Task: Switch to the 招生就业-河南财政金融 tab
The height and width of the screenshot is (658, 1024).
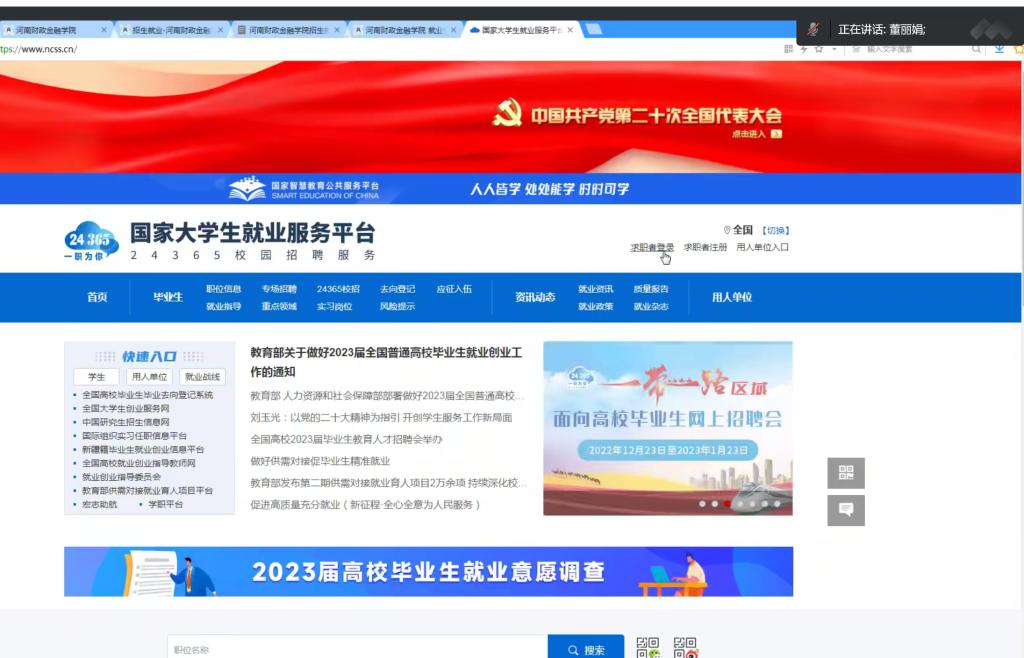Action: [172, 30]
